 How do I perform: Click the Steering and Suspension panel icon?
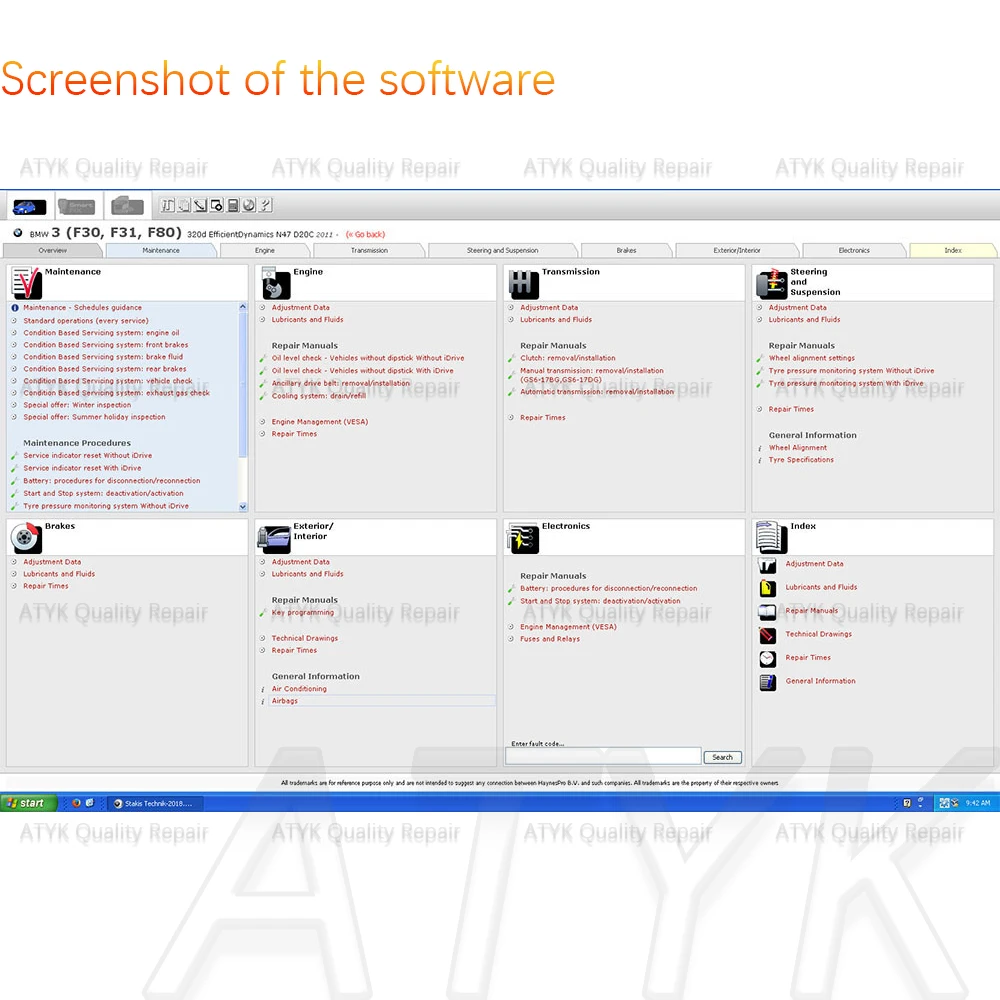[x=772, y=284]
